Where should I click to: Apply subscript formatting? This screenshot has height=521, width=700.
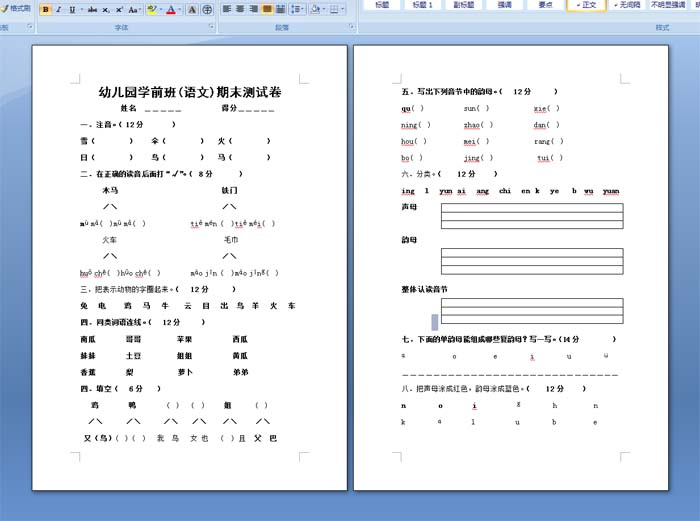click(106, 9)
